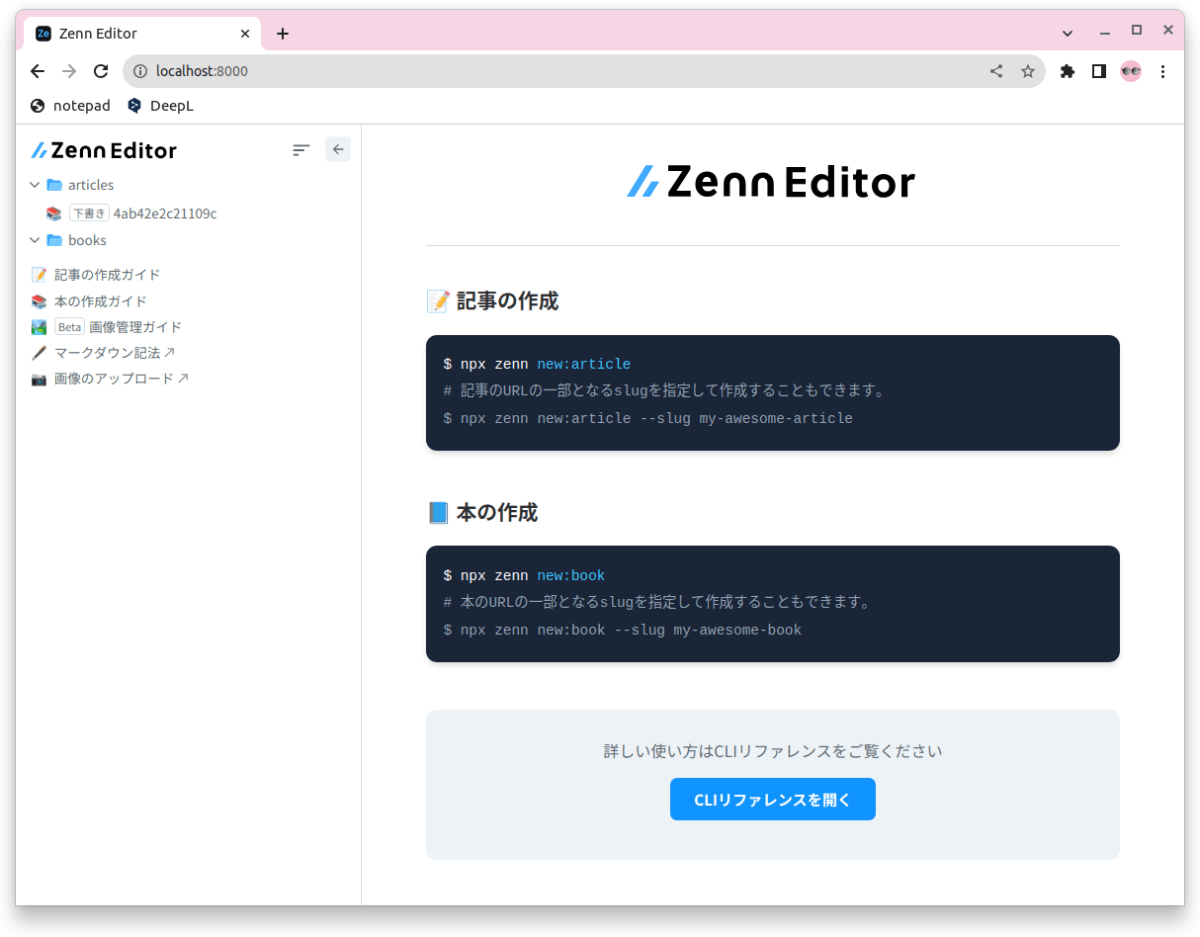This screenshot has width=1200, height=937.
Task: Open the notepad bookmark
Action: click(70, 105)
